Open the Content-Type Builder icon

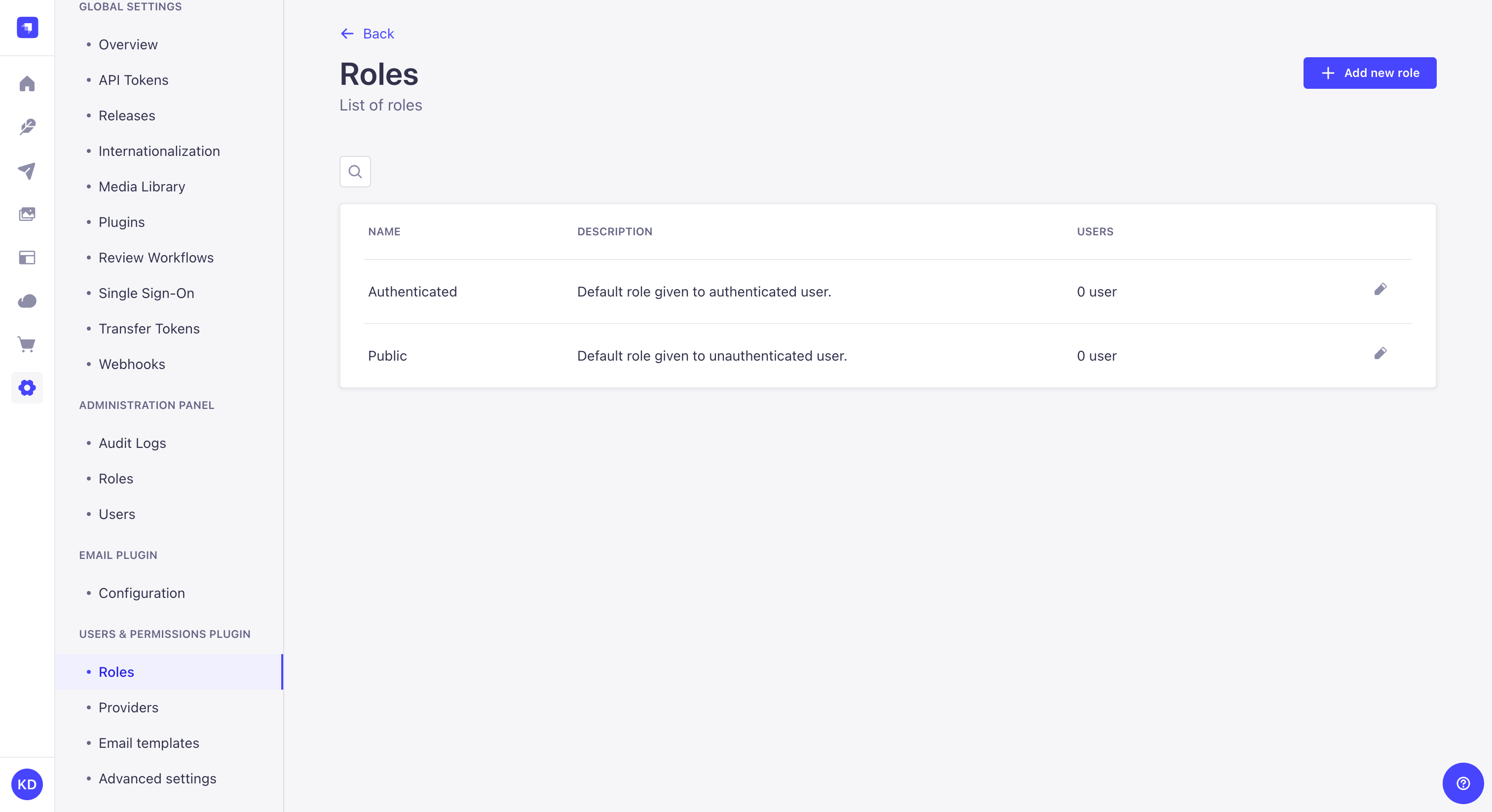pos(27,258)
